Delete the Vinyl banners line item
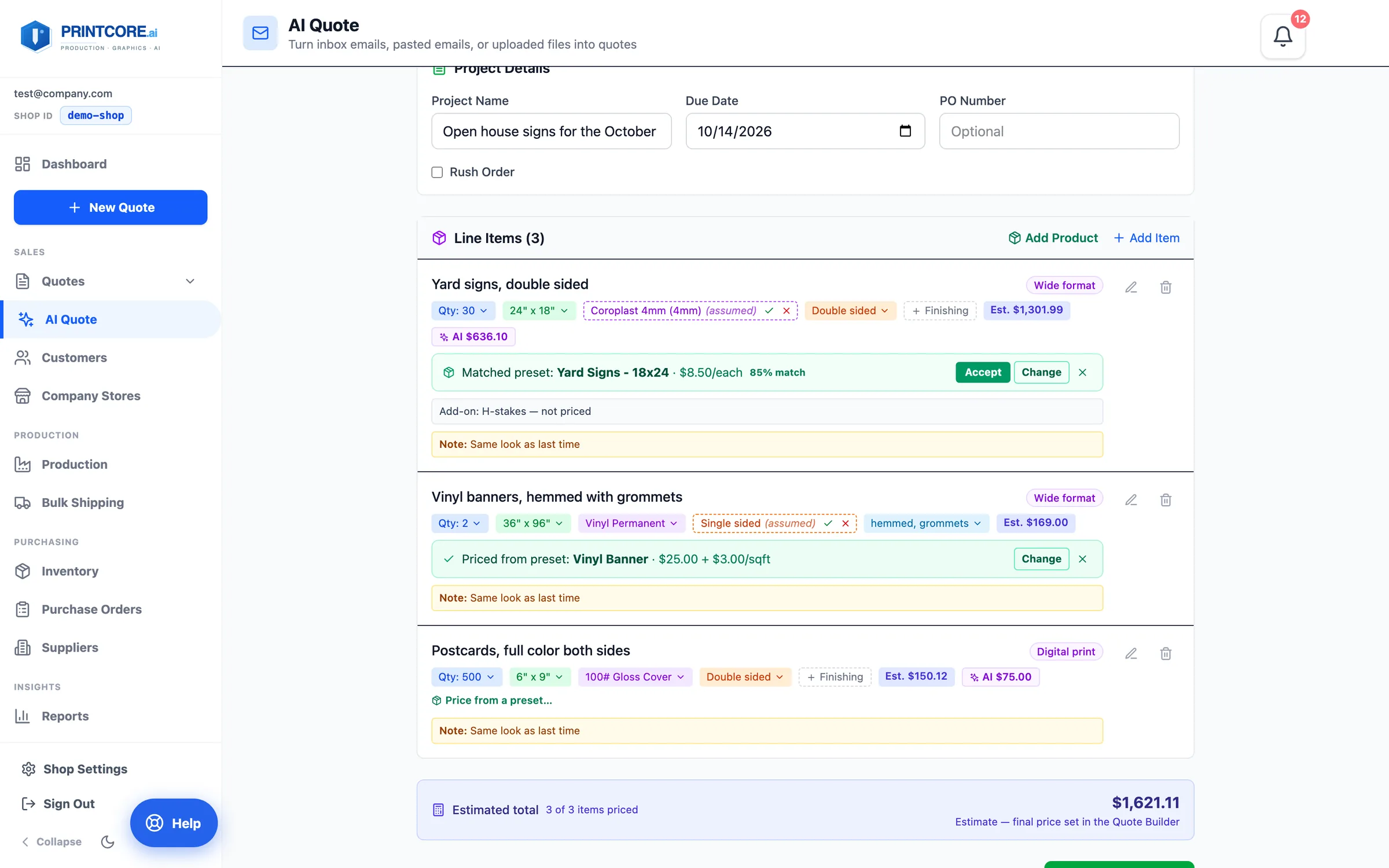The image size is (1389, 868). click(x=1166, y=500)
